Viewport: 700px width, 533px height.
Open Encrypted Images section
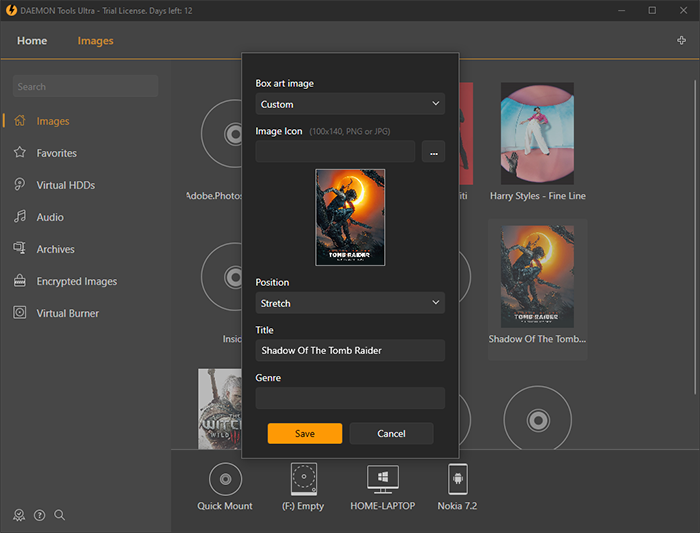[x=77, y=281]
